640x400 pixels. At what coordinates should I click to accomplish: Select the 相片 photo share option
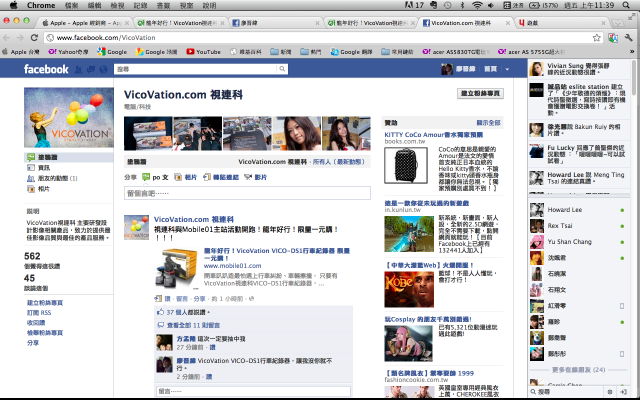pos(186,177)
